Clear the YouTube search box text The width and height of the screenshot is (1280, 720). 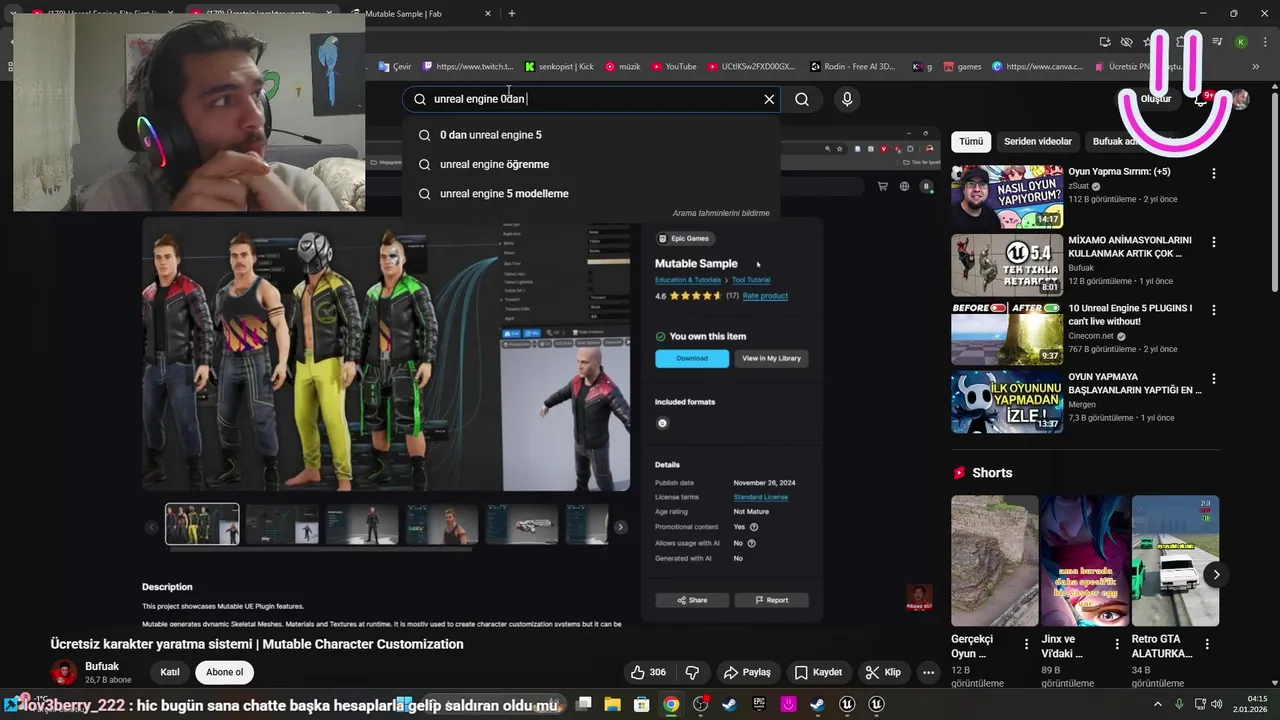[769, 99]
